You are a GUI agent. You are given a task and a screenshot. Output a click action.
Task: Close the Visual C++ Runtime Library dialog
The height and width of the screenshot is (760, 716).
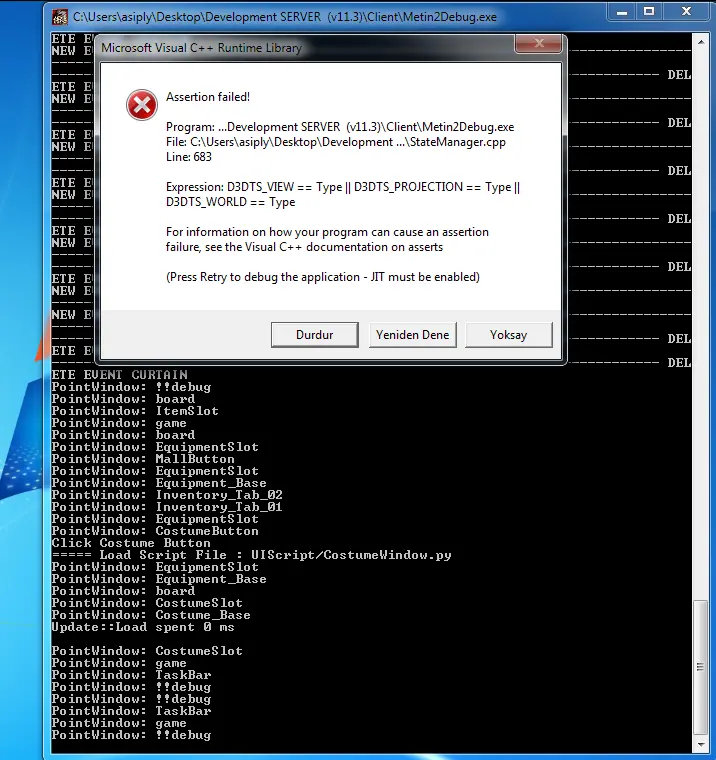pyautogui.click(x=538, y=44)
